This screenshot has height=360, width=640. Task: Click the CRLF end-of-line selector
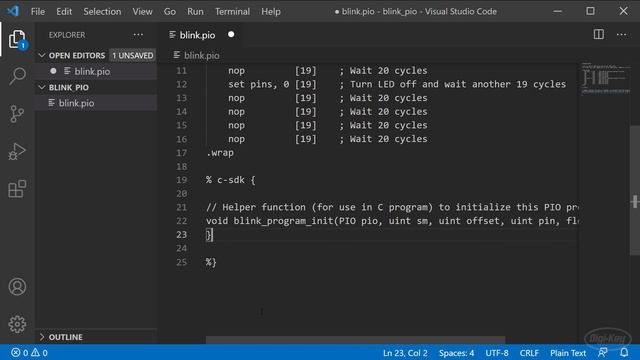529,353
